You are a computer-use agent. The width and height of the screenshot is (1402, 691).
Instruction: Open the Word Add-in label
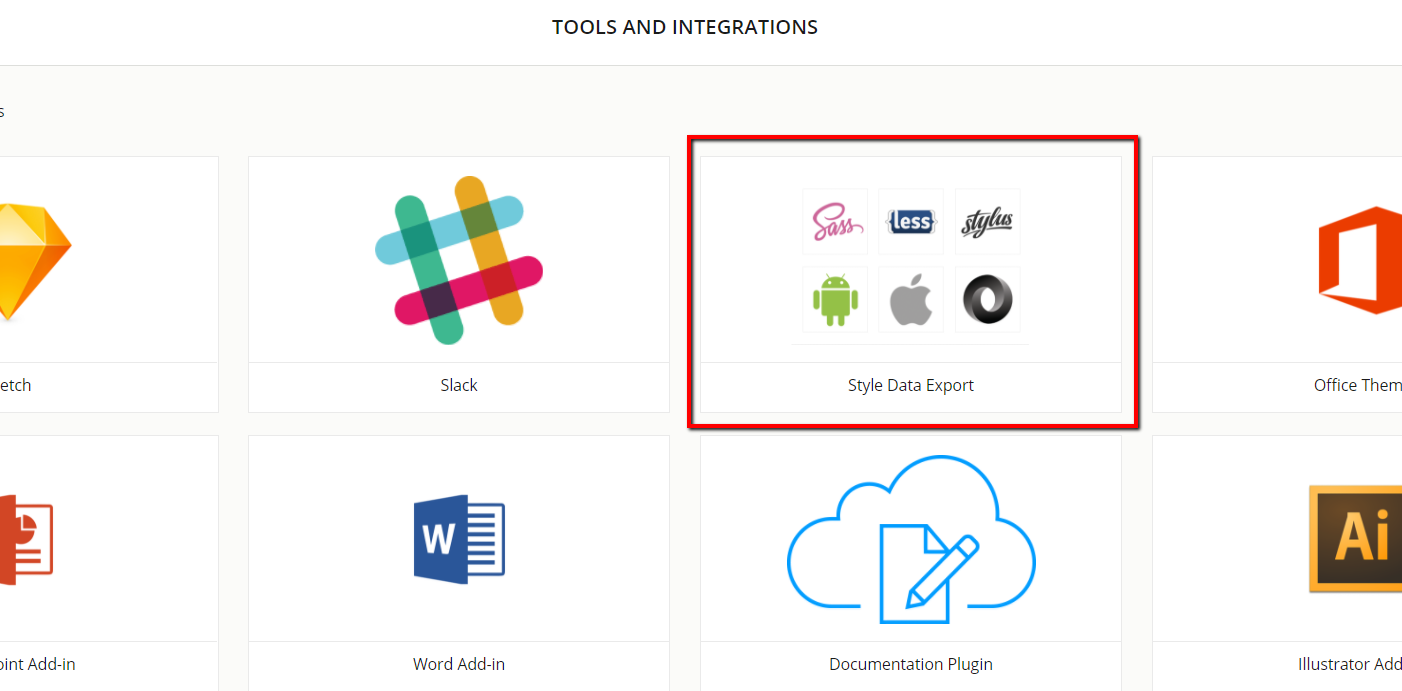coord(459,664)
